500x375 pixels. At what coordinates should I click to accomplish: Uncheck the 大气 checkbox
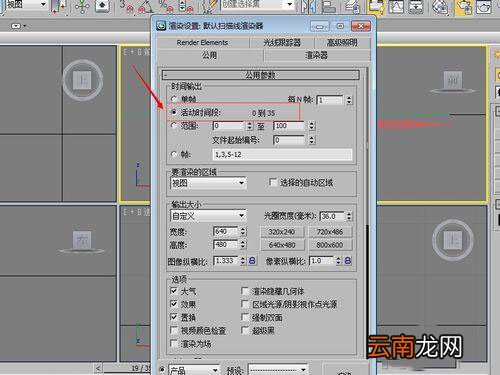tap(174, 291)
